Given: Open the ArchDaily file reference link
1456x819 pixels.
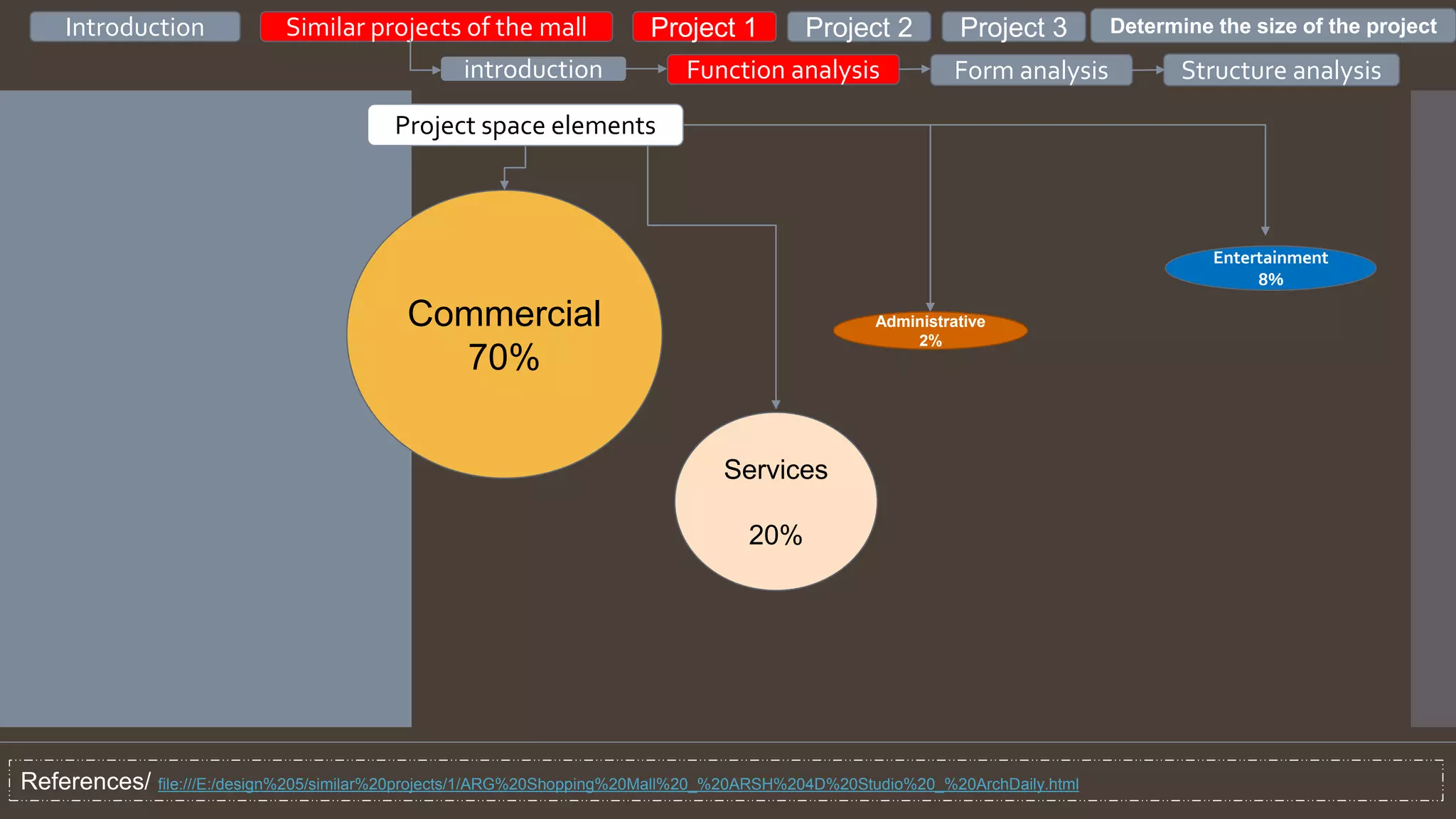Looking at the screenshot, I should pos(618,784).
